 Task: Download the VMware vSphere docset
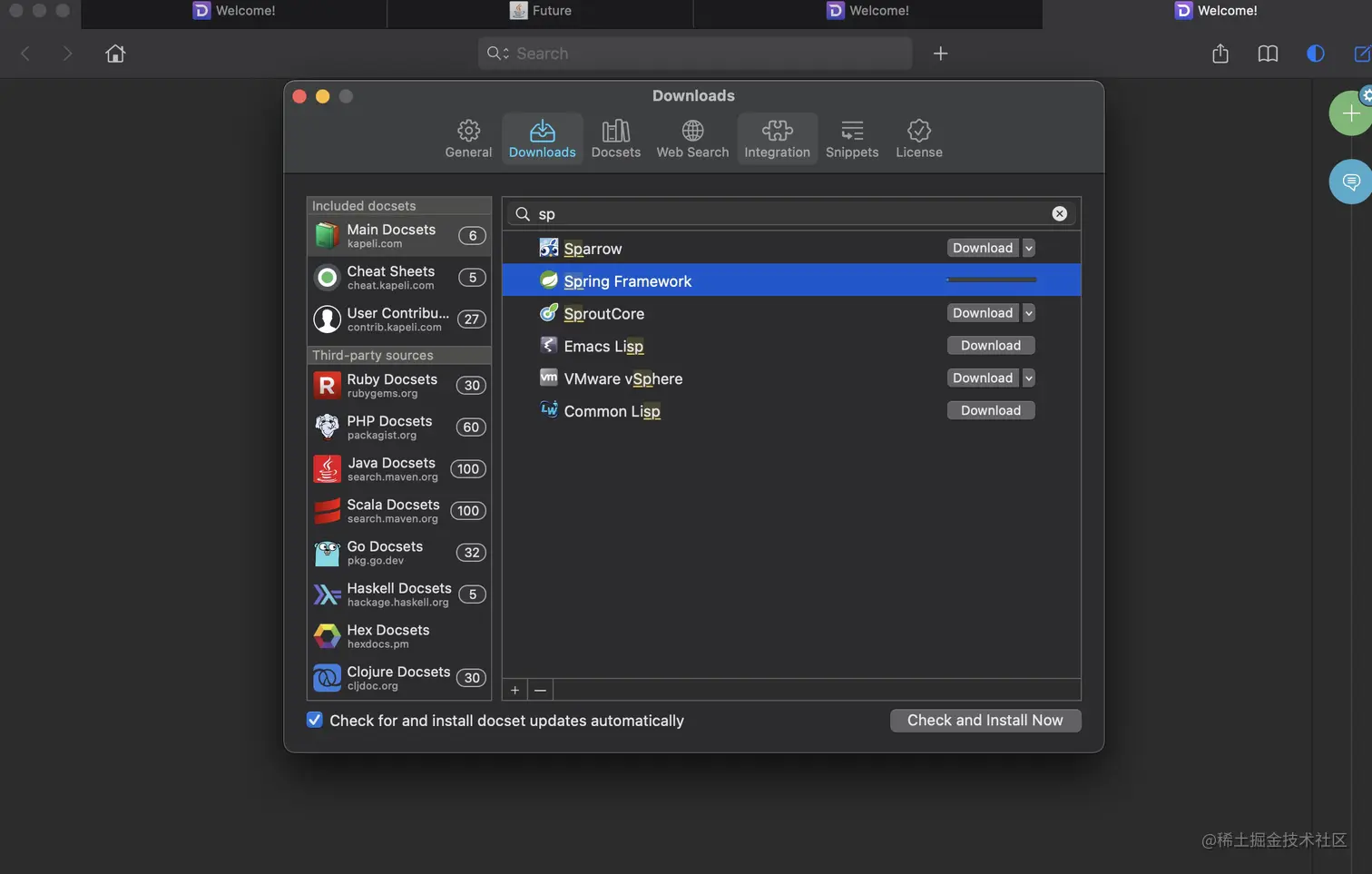(983, 378)
